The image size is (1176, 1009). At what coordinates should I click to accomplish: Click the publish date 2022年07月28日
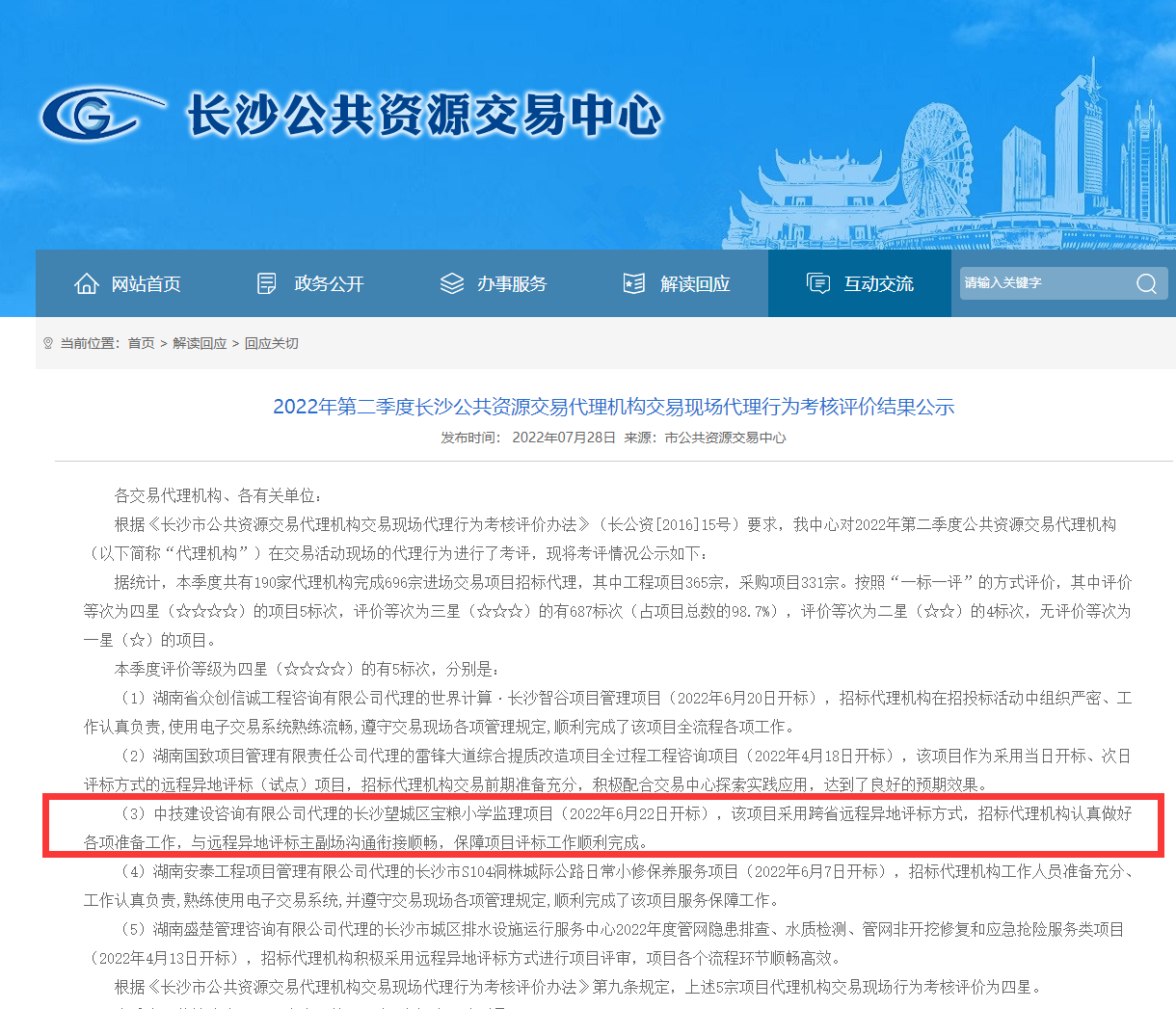pos(564,438)
